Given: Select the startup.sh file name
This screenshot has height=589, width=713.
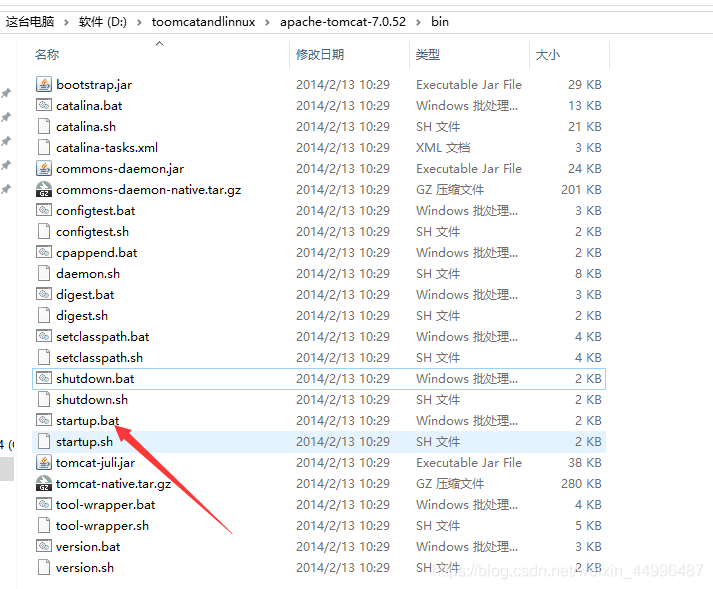Looking at the screenshot, I should pos(84,442).
